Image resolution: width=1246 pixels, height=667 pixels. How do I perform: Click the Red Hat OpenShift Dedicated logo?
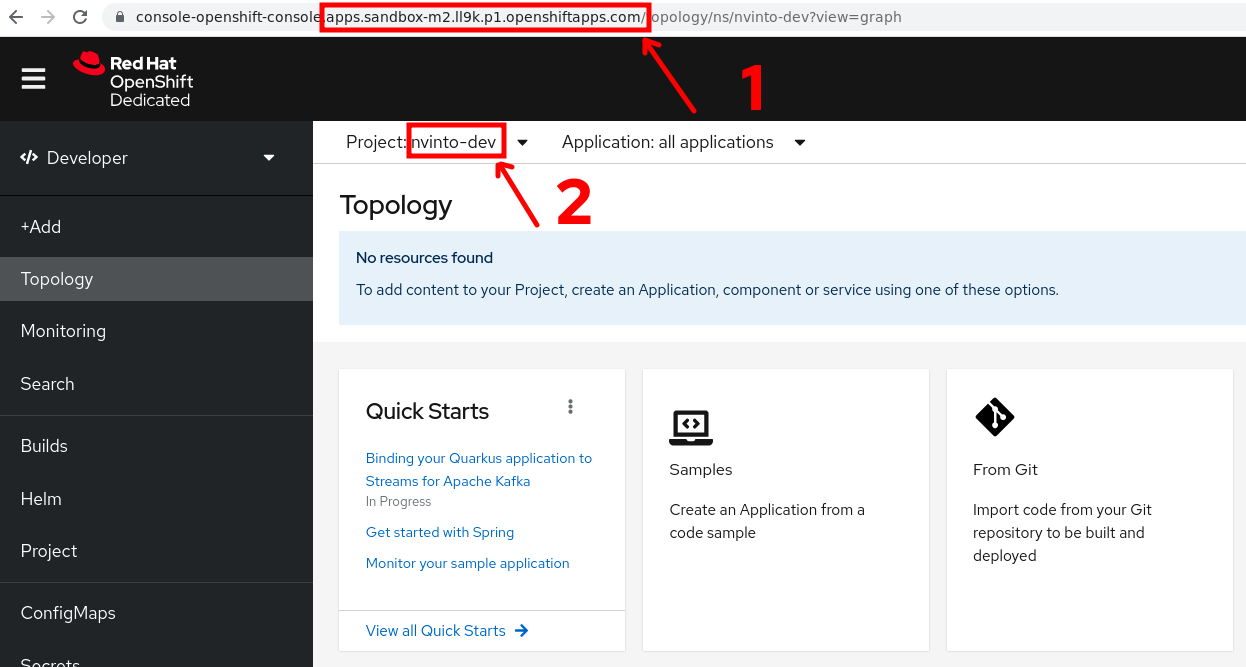[132, 78]
